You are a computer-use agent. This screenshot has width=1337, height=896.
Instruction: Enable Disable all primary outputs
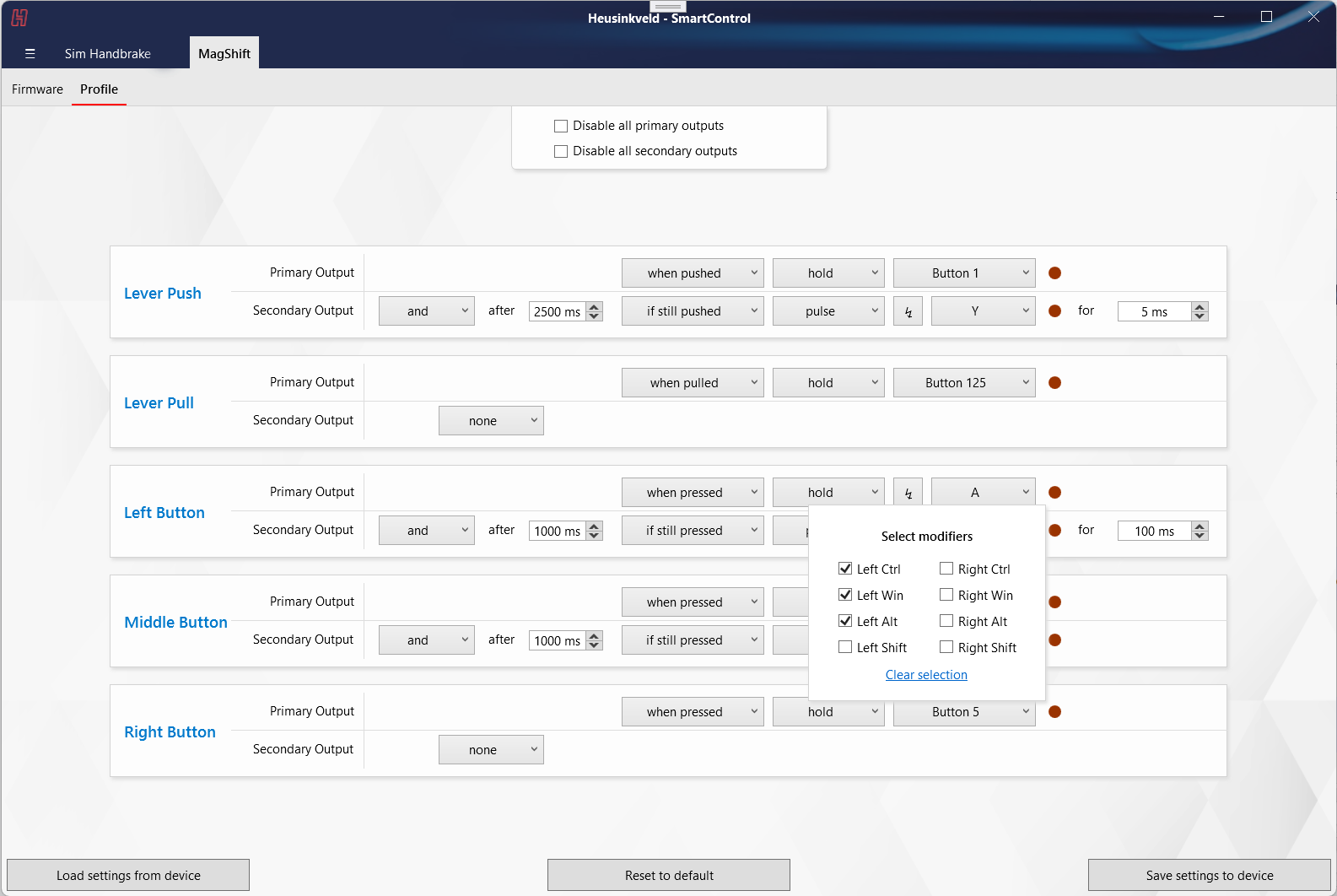tap(561, 127)
